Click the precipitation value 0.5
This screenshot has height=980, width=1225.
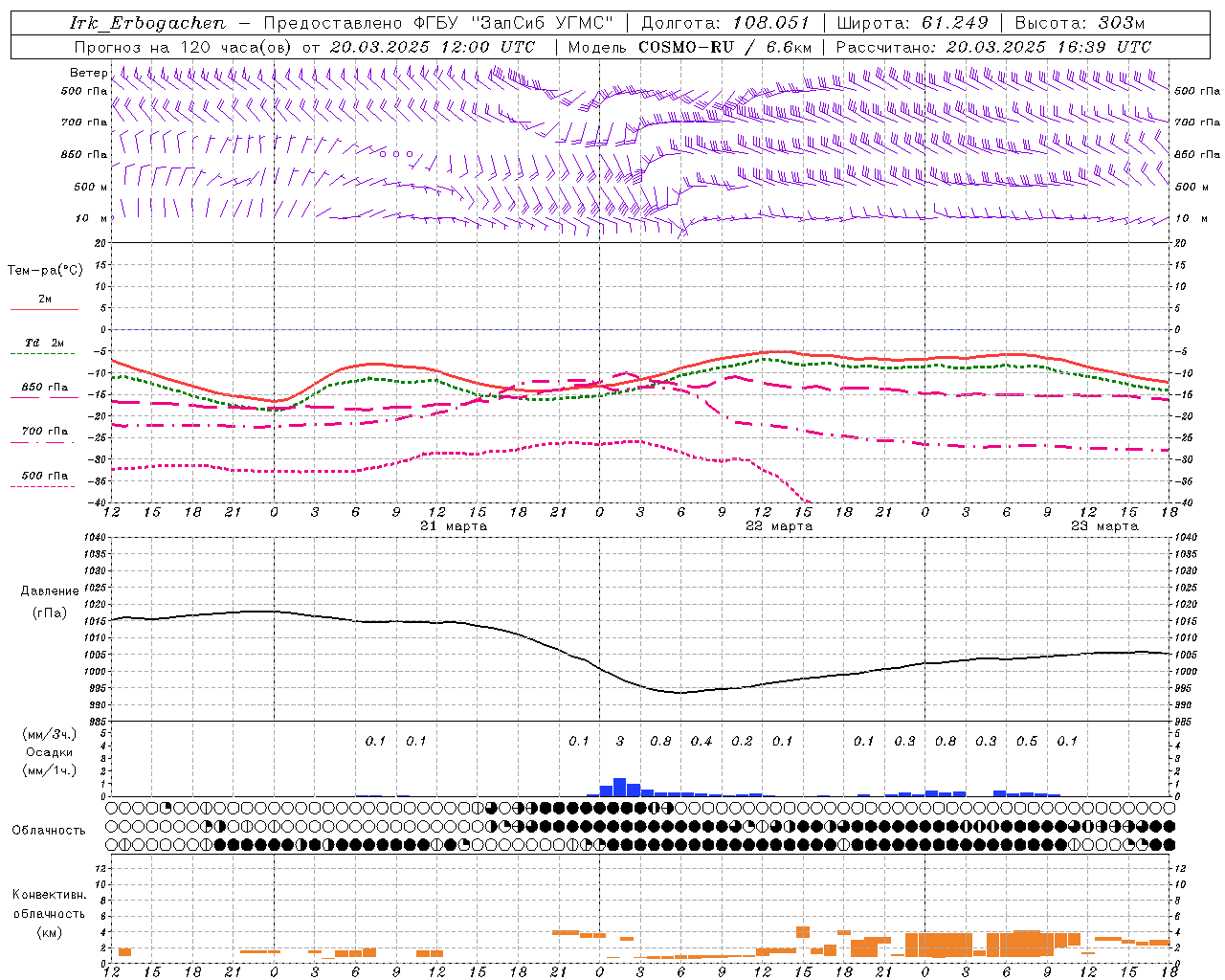click(x=1027, y=741)
